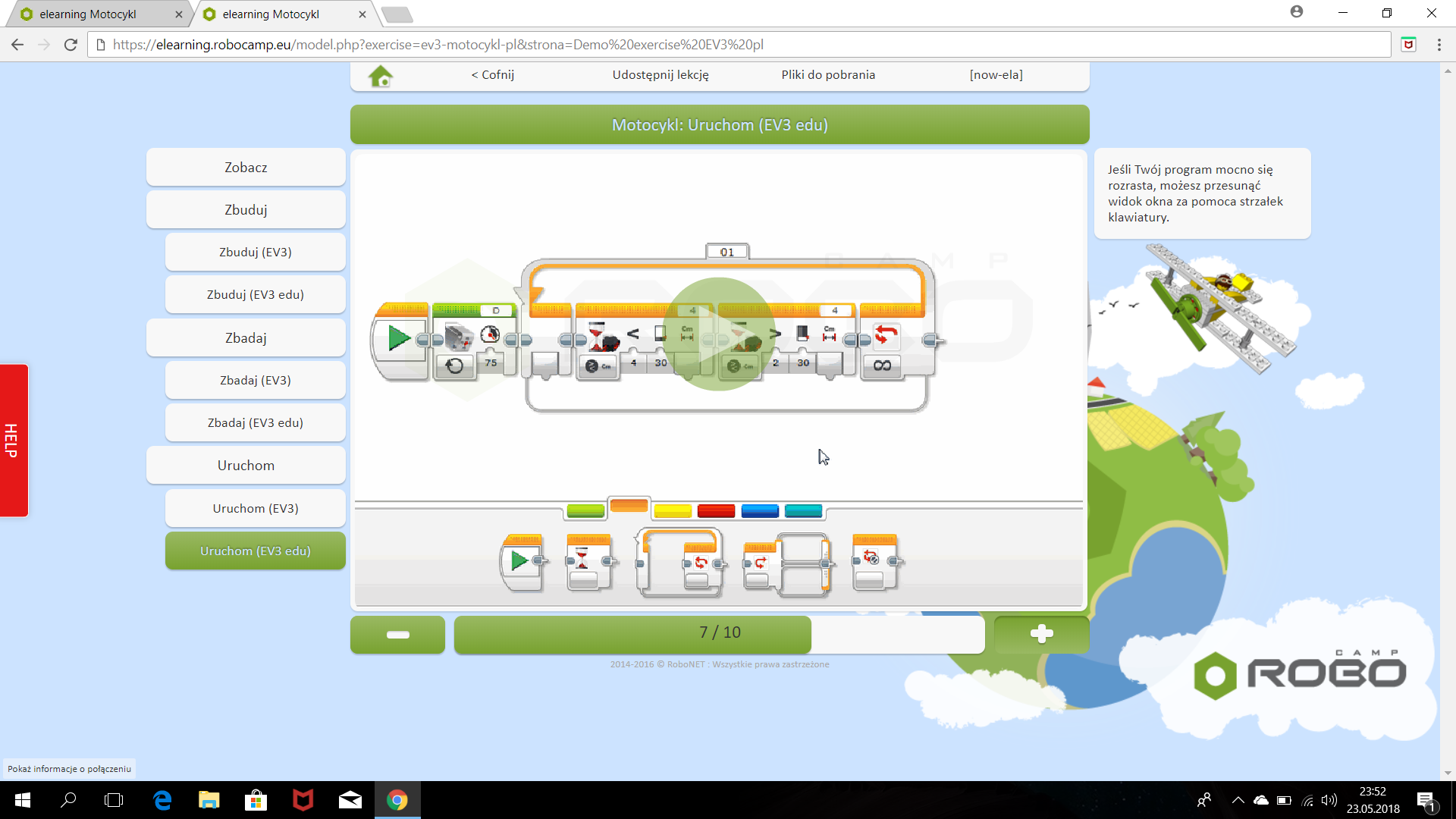
Task: Click the 7 / 10 progress bar
Action: click(720, 635)
